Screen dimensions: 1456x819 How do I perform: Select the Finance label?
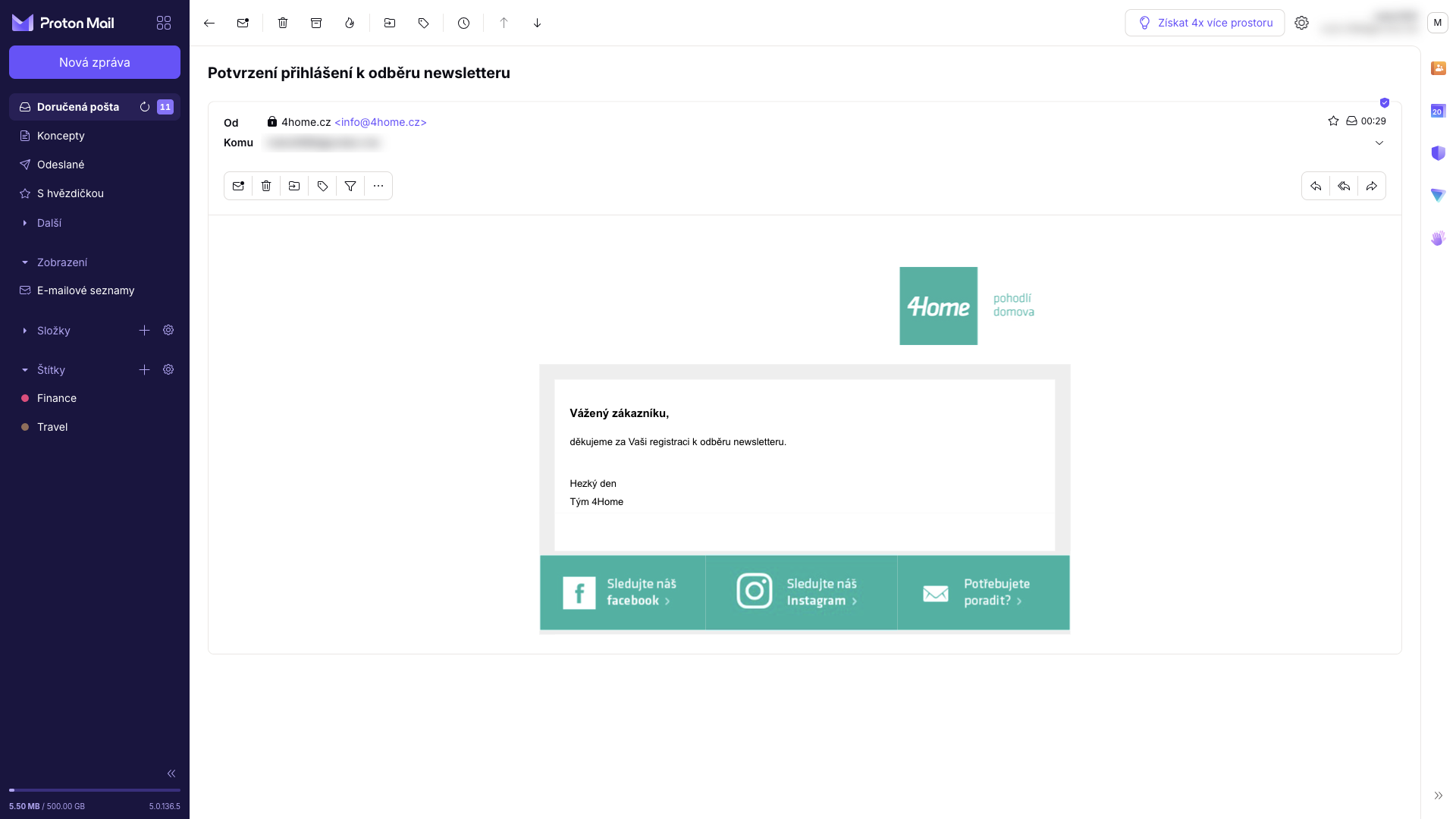click(95, 398)
